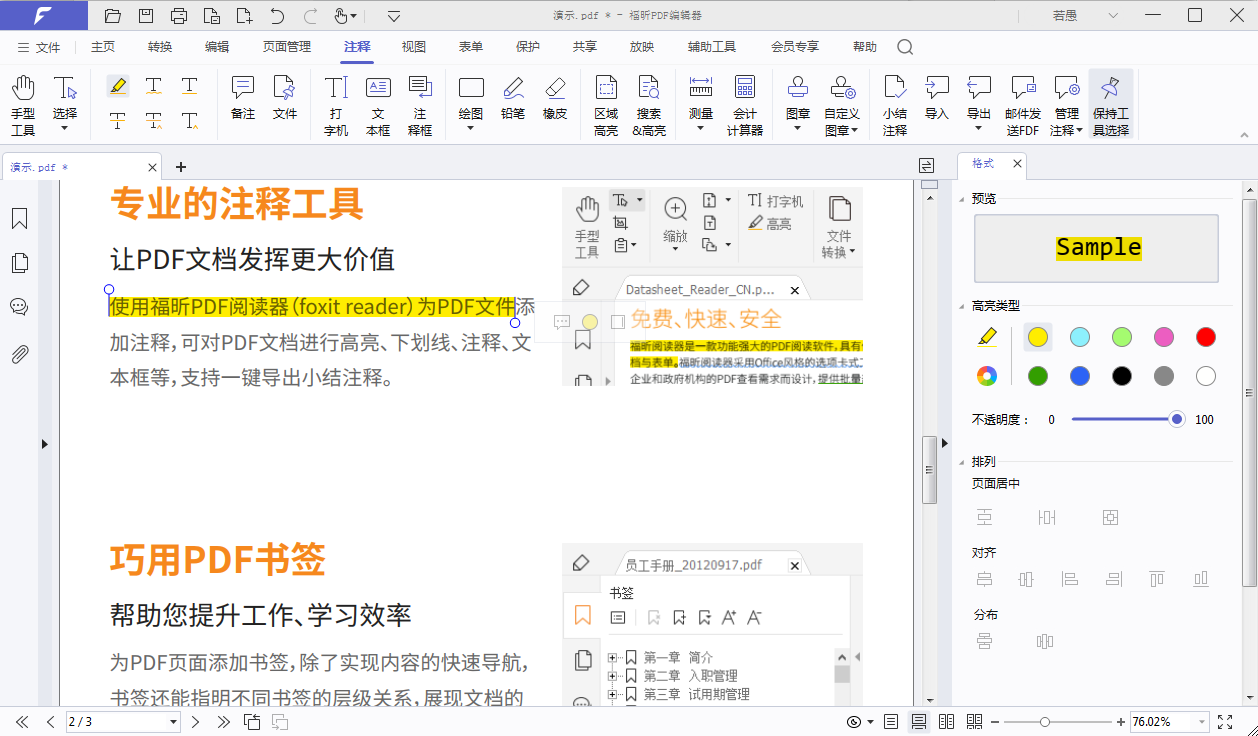Switch to continuous facing view mode
Image resolution: width=1258 pixels, height=736 pixels.
pyautogui.click(x=975, y=721)
